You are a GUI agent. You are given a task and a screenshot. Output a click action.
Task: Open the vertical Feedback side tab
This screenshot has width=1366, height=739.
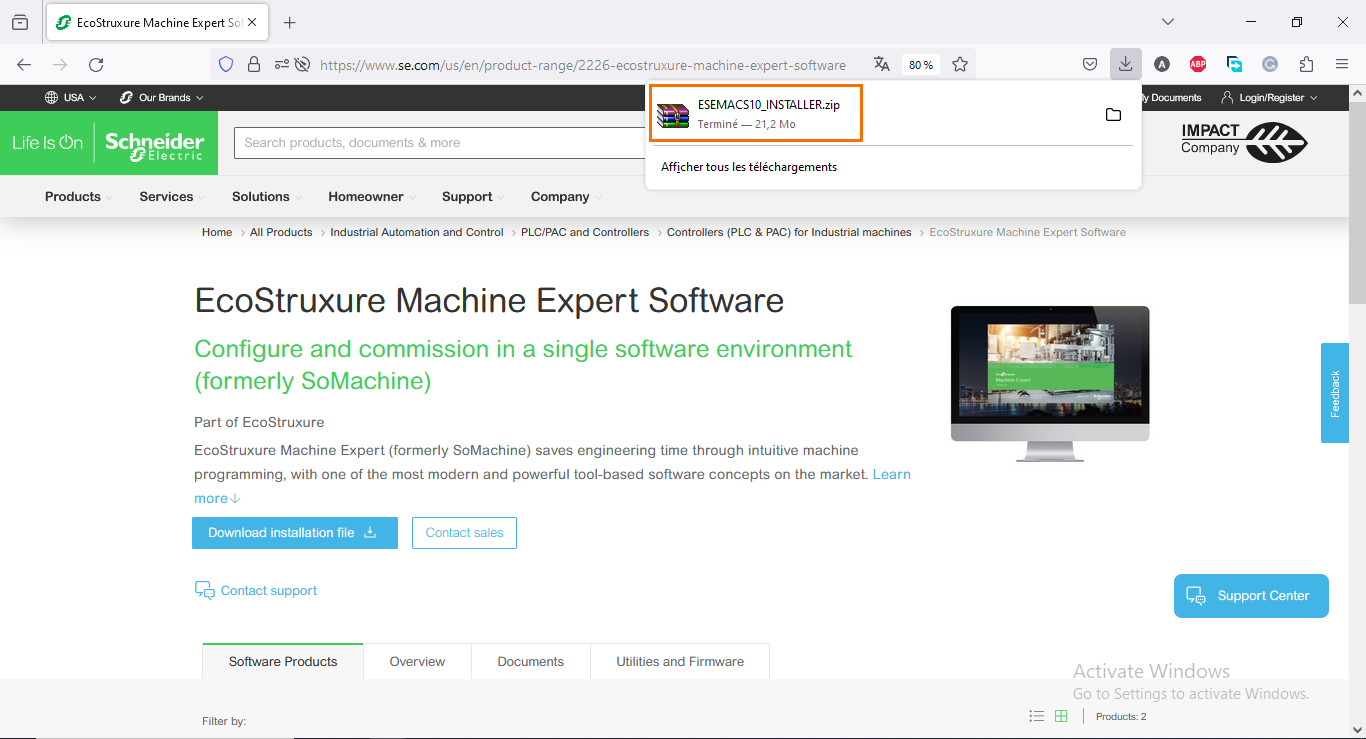[1335, 393]
